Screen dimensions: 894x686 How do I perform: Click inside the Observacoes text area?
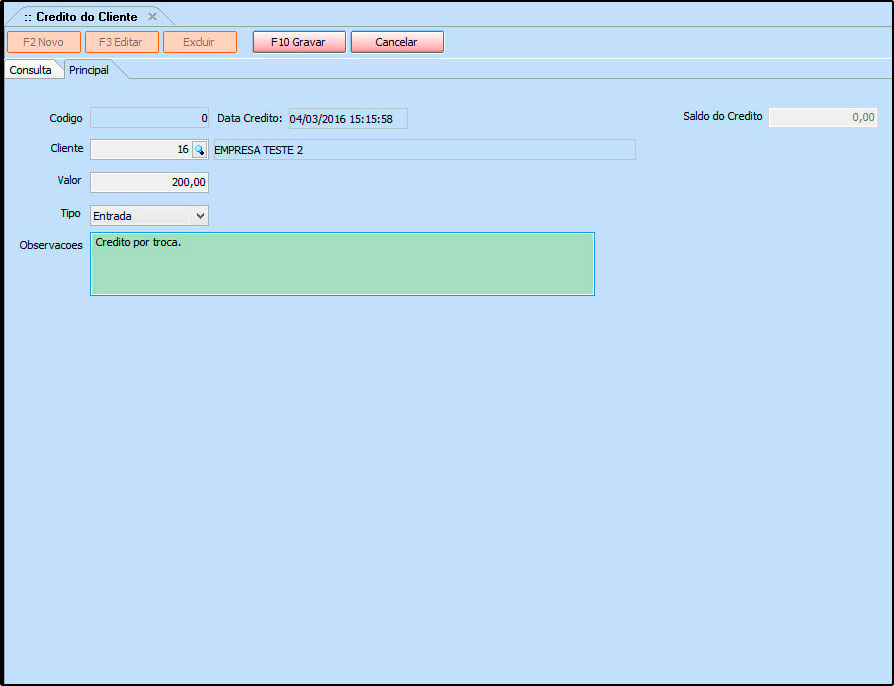(342, 264)
